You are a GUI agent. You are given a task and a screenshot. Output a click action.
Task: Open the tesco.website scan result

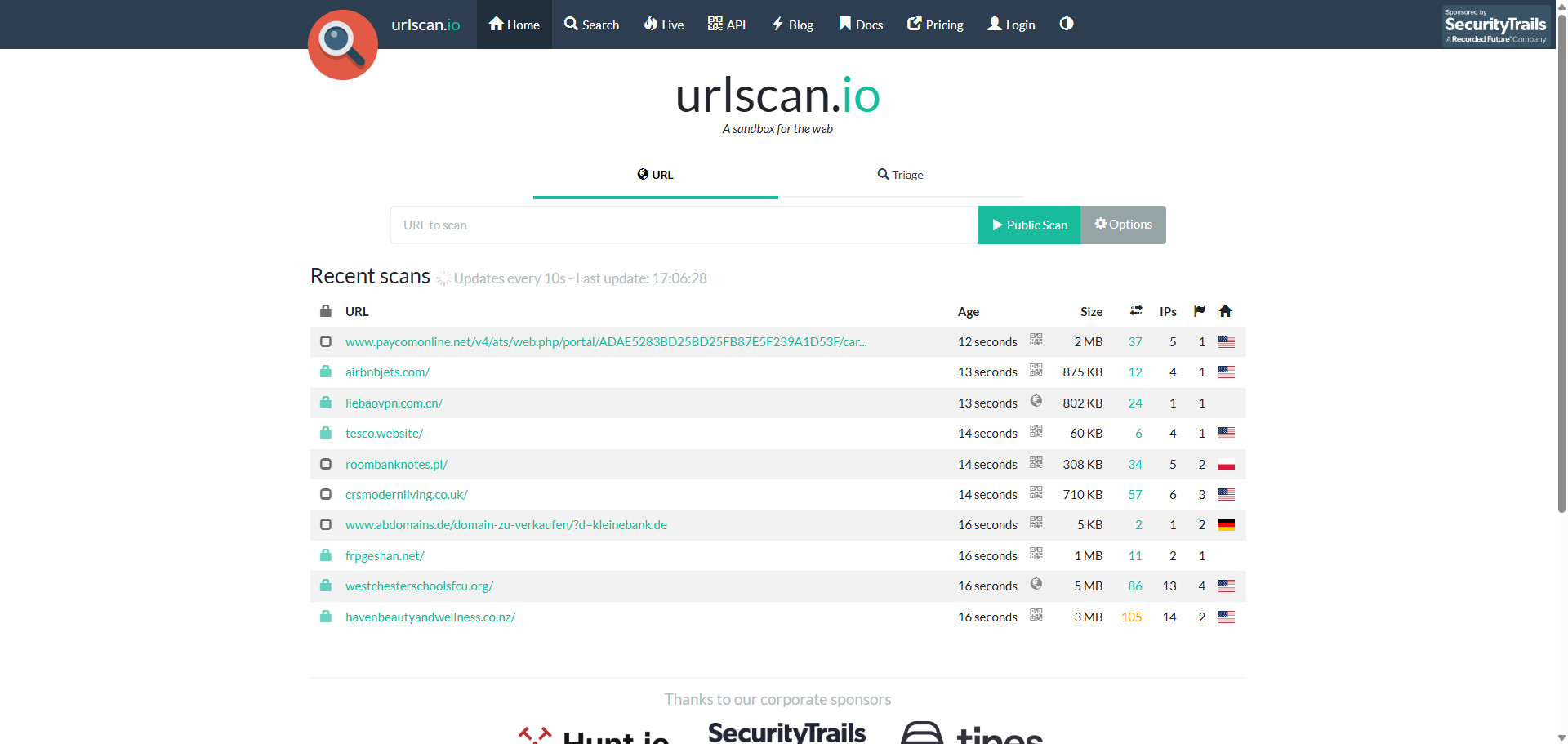[384, 434]
